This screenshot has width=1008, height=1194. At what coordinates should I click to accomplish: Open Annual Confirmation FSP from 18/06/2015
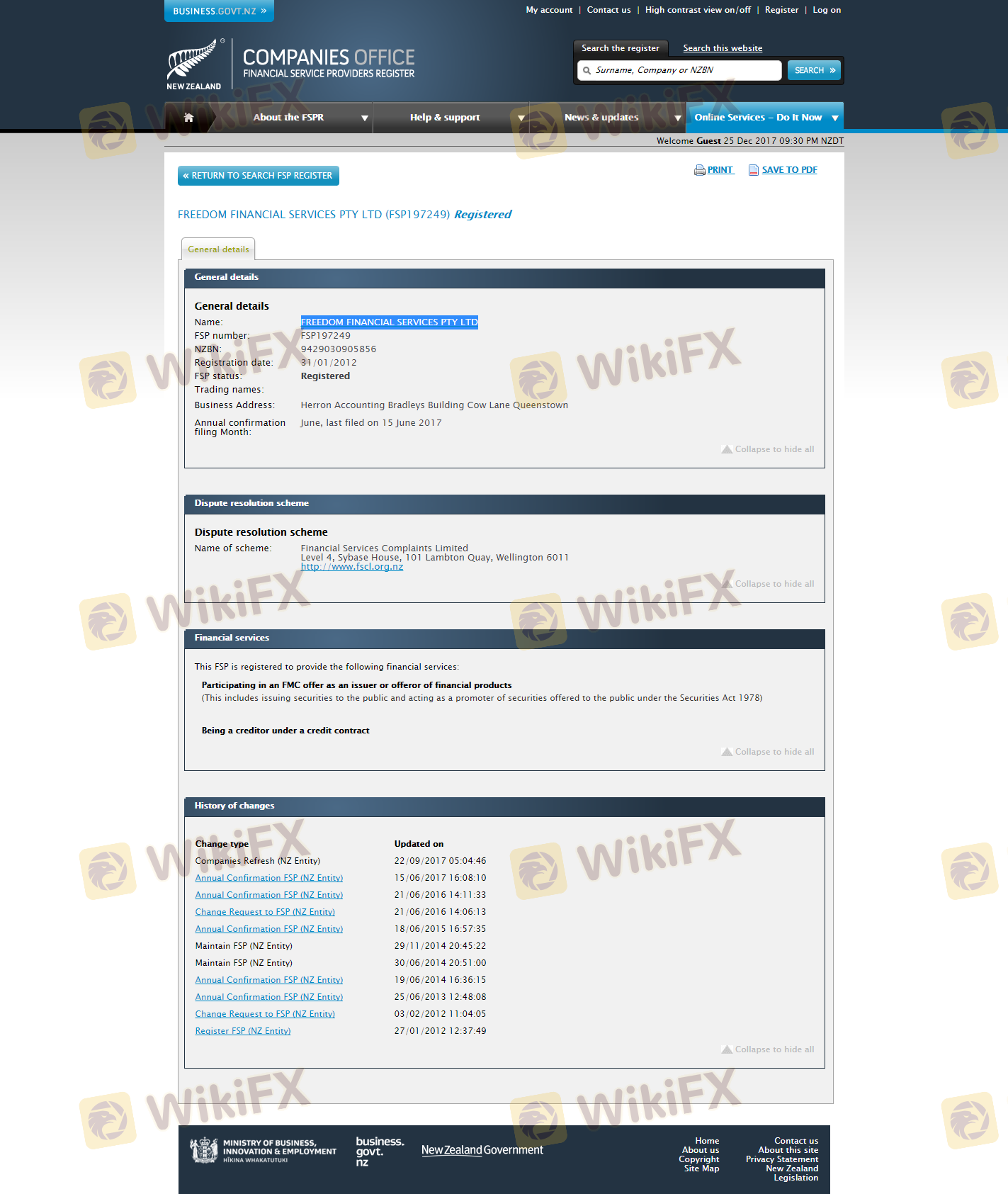[269, 929]
